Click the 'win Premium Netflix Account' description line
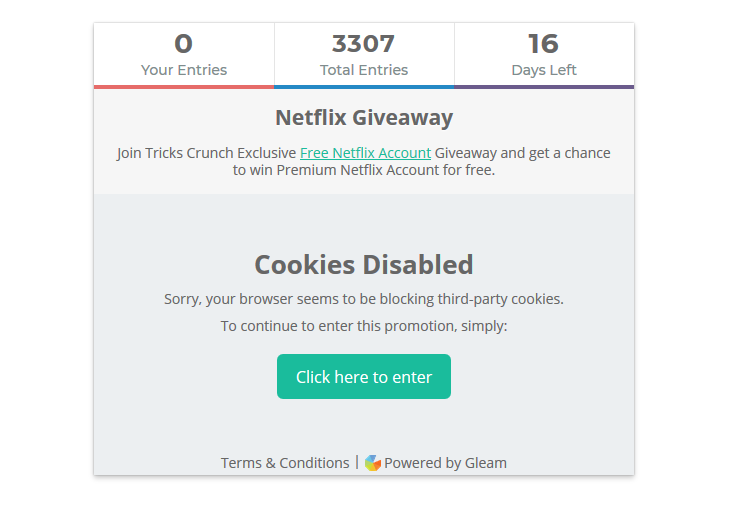Viewport: 735px width, 506px height. (x=364, y=170)
